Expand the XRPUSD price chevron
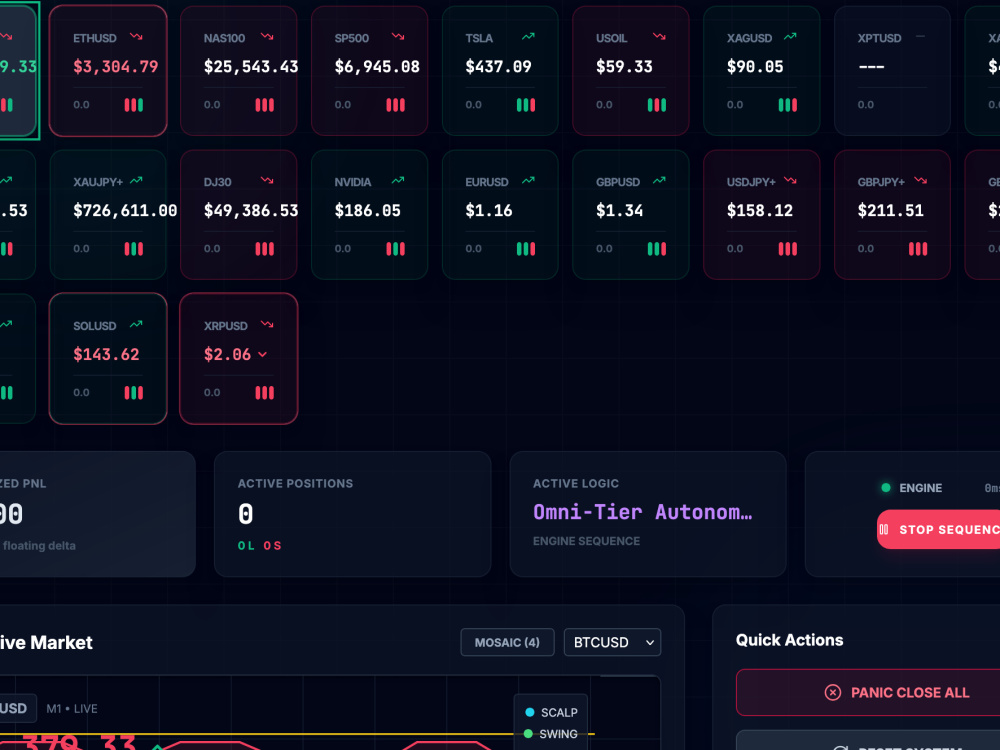This screenshot has width=1000, height=750. (x=262, y=355)
